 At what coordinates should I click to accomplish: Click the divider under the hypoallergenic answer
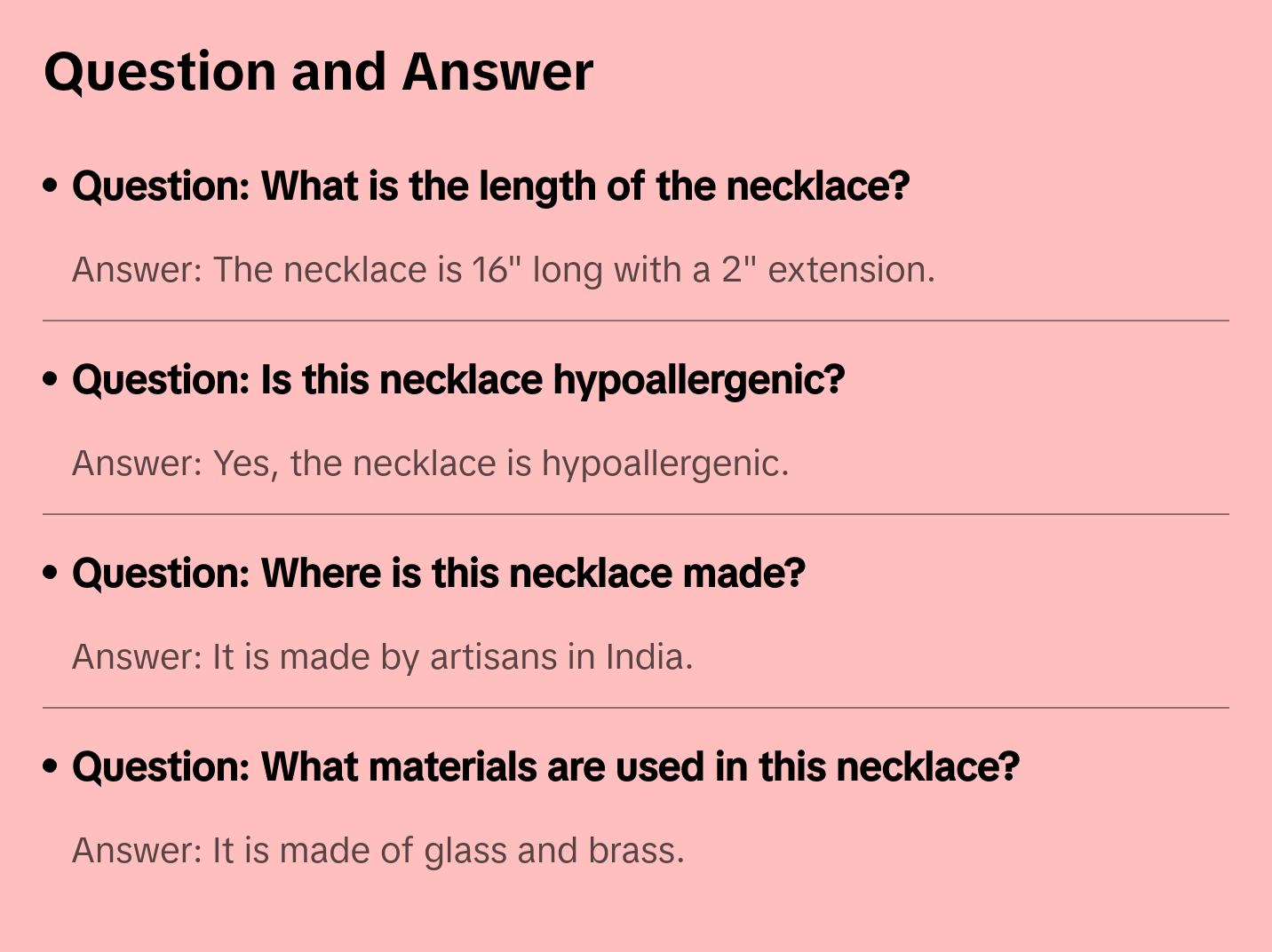[636, 514]
